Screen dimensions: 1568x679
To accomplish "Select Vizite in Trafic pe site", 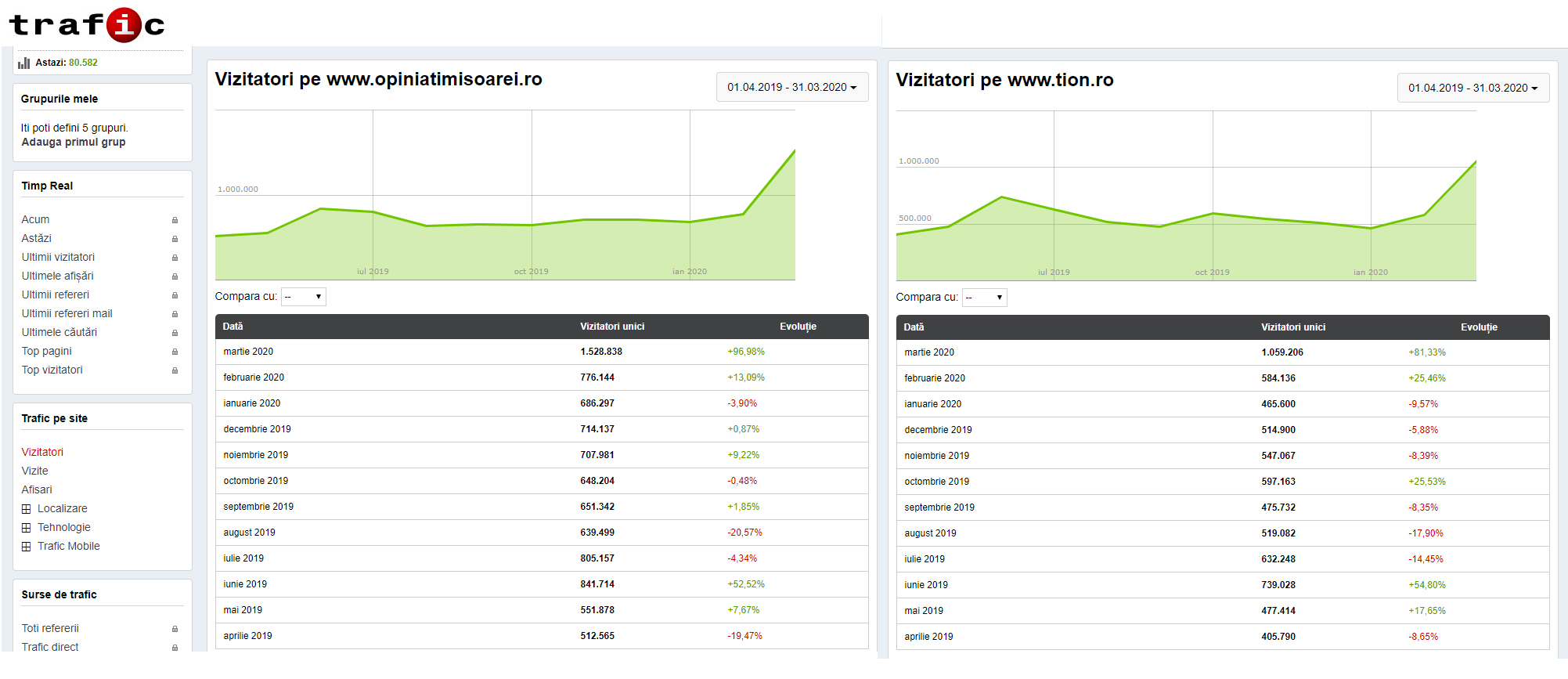I will [34, 471].
